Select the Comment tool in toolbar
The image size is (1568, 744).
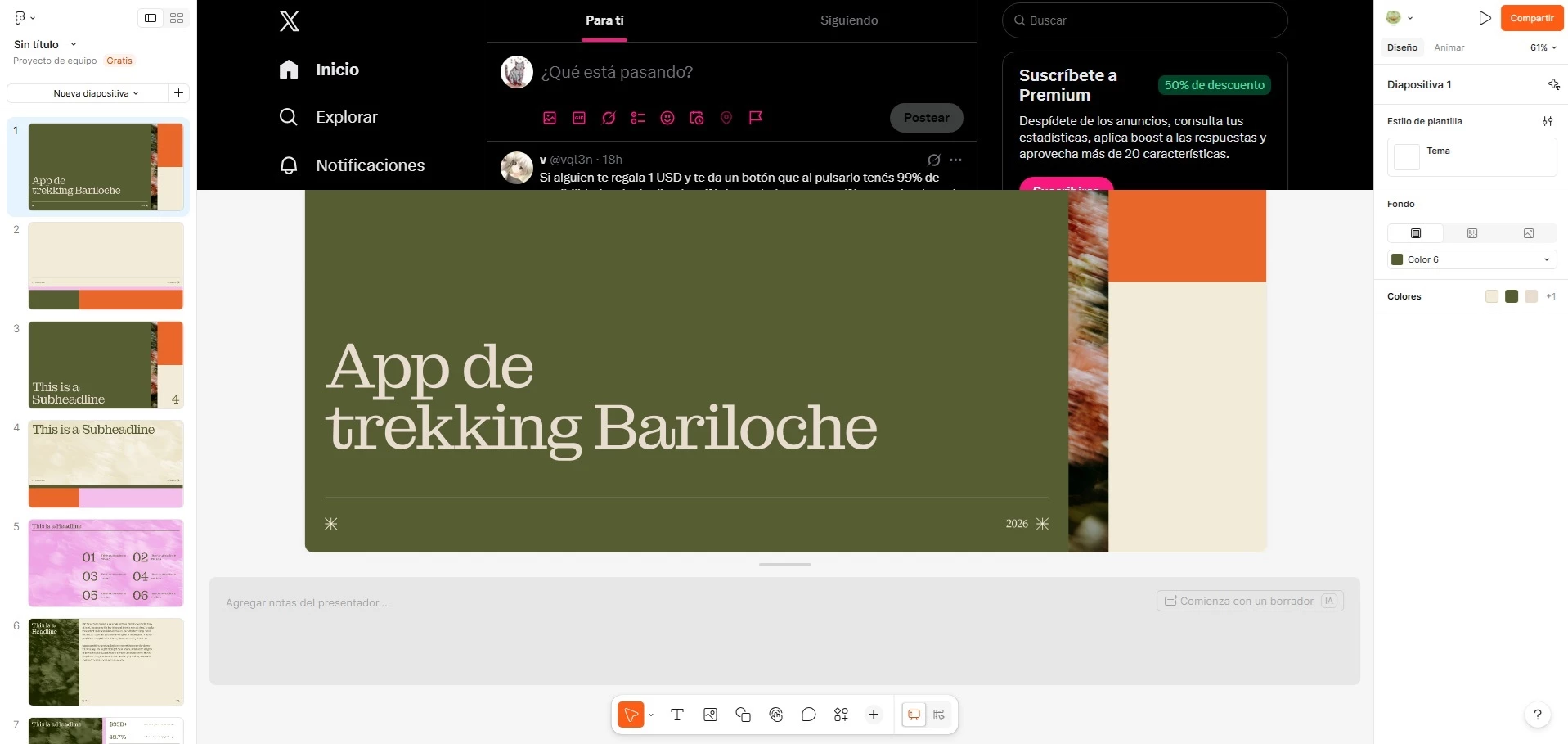808,715
